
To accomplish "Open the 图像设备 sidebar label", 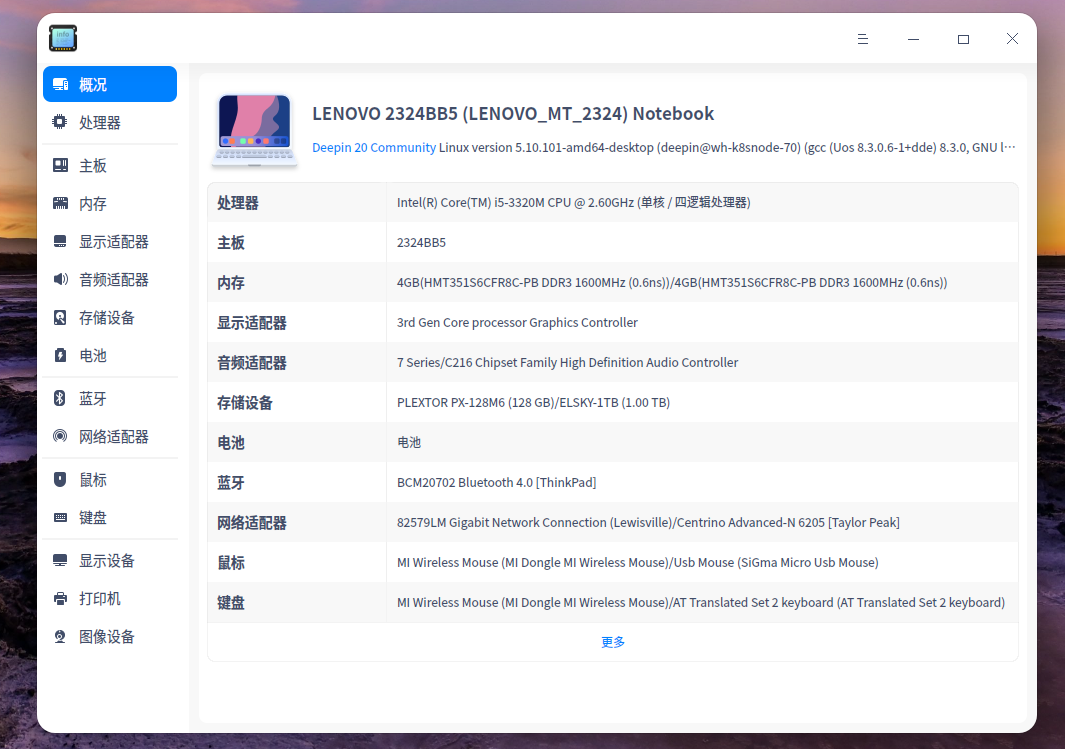I will [107, 636].
